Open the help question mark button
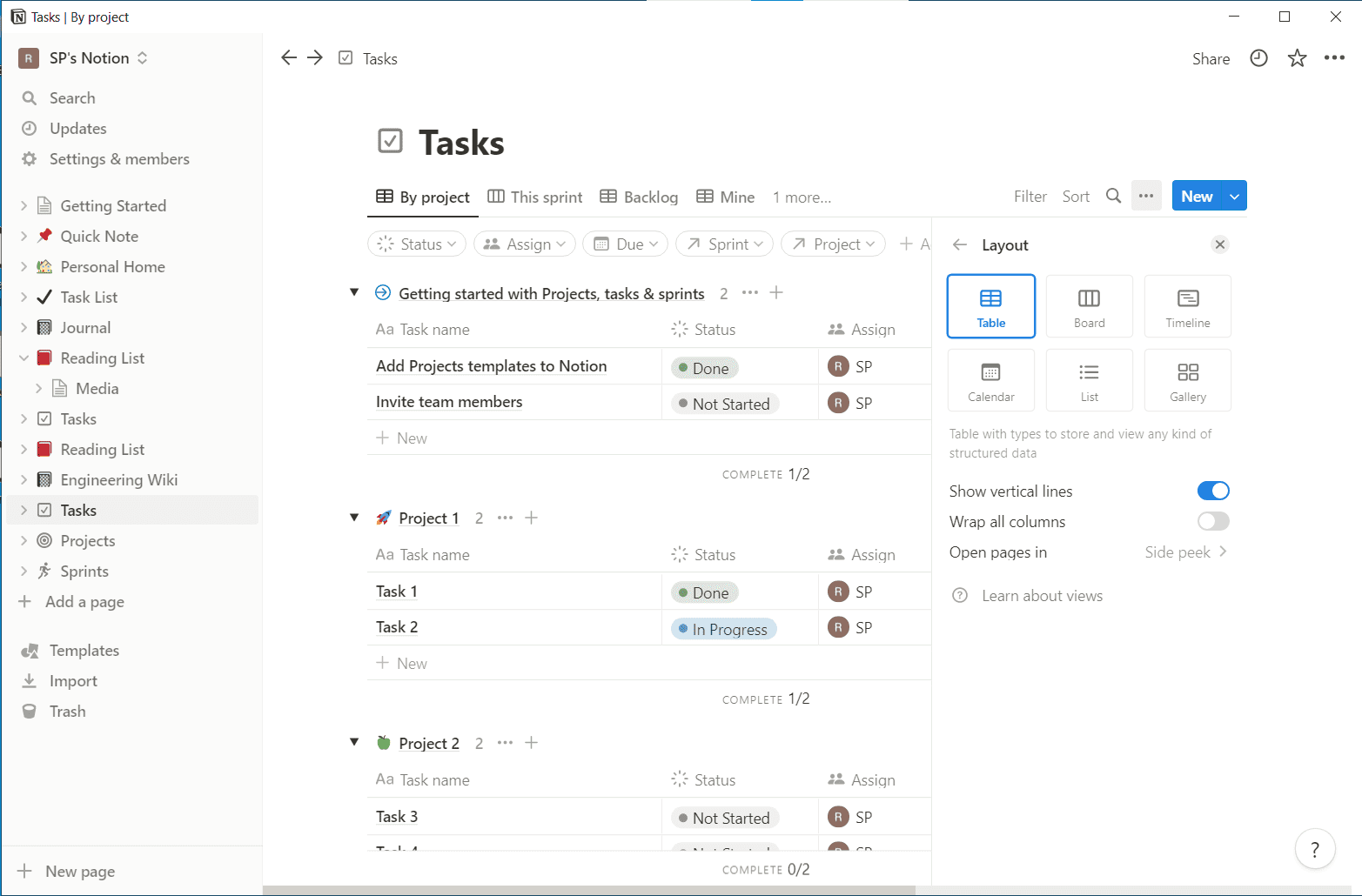This screenshot has height=896, width=1362. pos(1315,849)
